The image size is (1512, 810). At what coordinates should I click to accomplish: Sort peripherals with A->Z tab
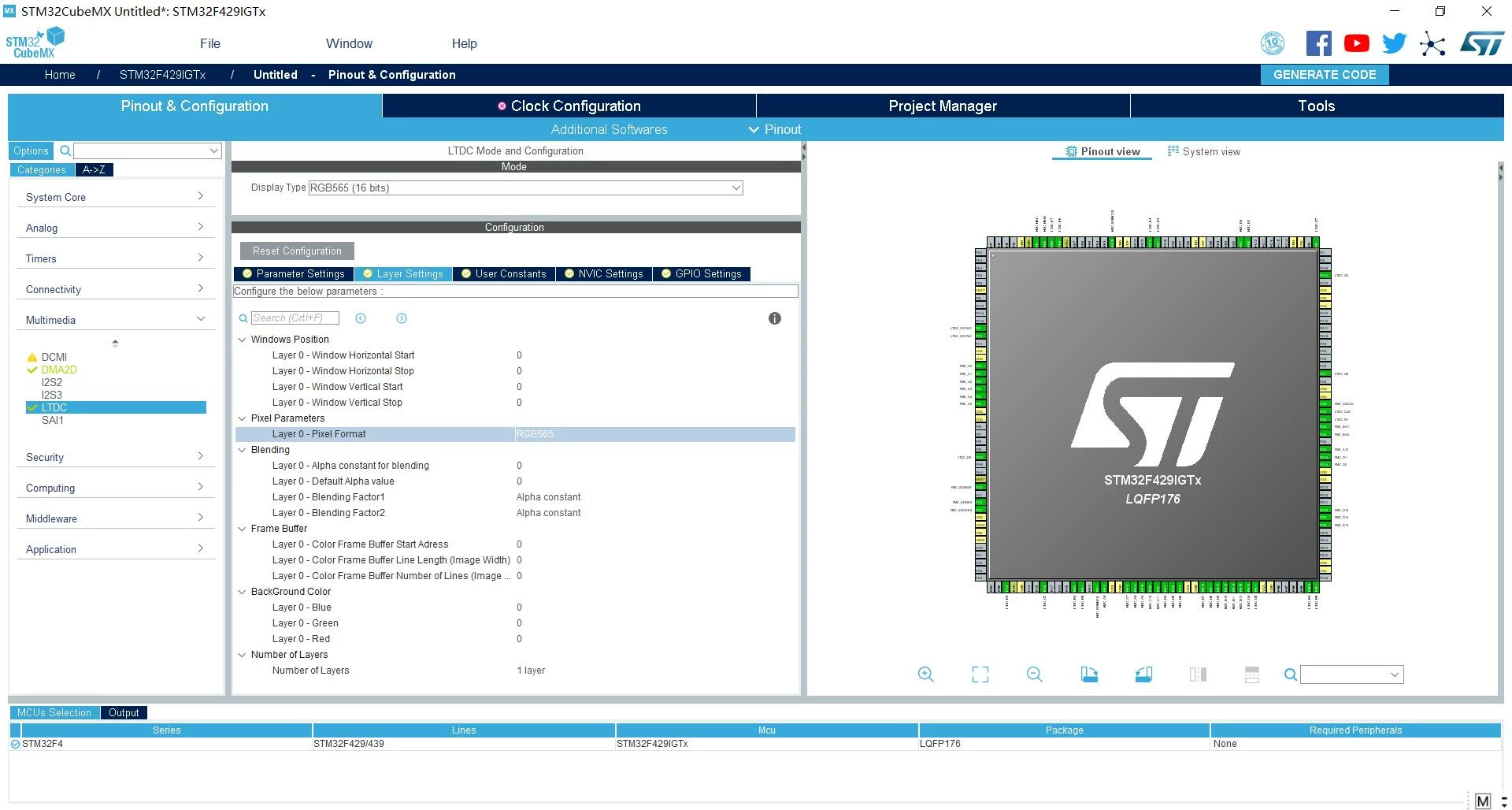94,169
